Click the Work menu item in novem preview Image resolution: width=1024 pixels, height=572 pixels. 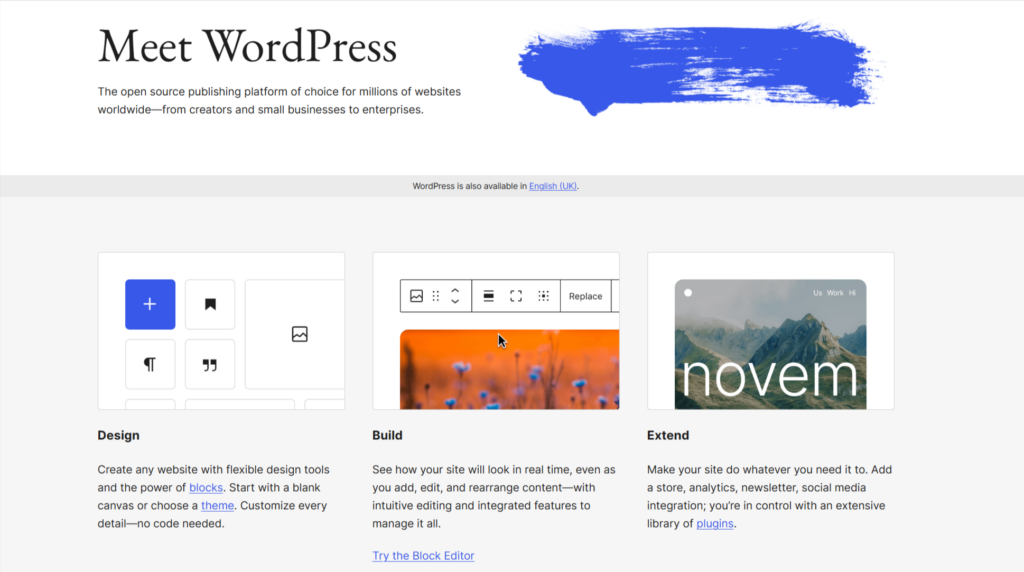click(835, 293)
